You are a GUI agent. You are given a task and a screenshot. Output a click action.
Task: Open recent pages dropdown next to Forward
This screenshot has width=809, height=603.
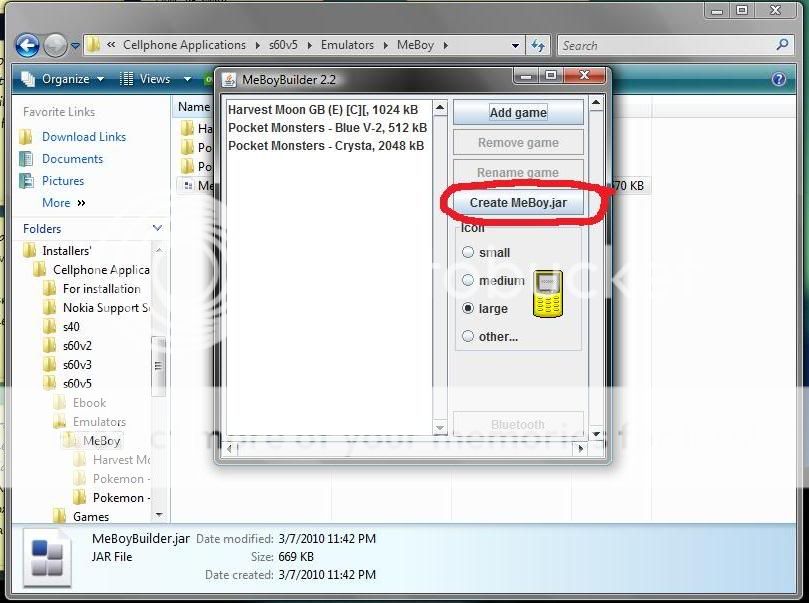pyautogui.click(x=75, y=46)
